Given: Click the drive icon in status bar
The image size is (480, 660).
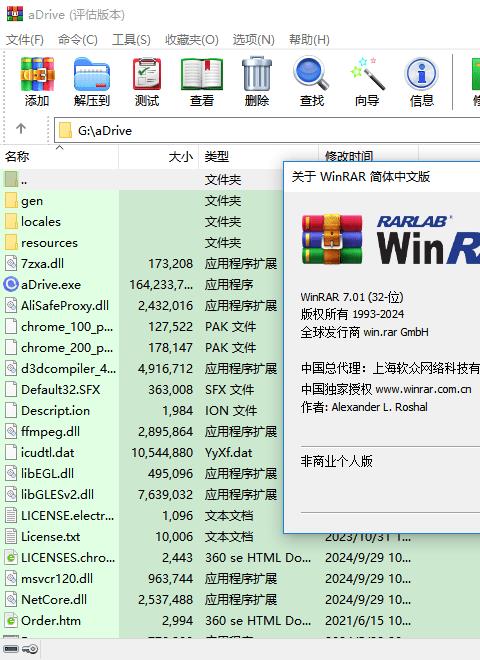Looking at the screenshot, I should (x=11, y=649).
